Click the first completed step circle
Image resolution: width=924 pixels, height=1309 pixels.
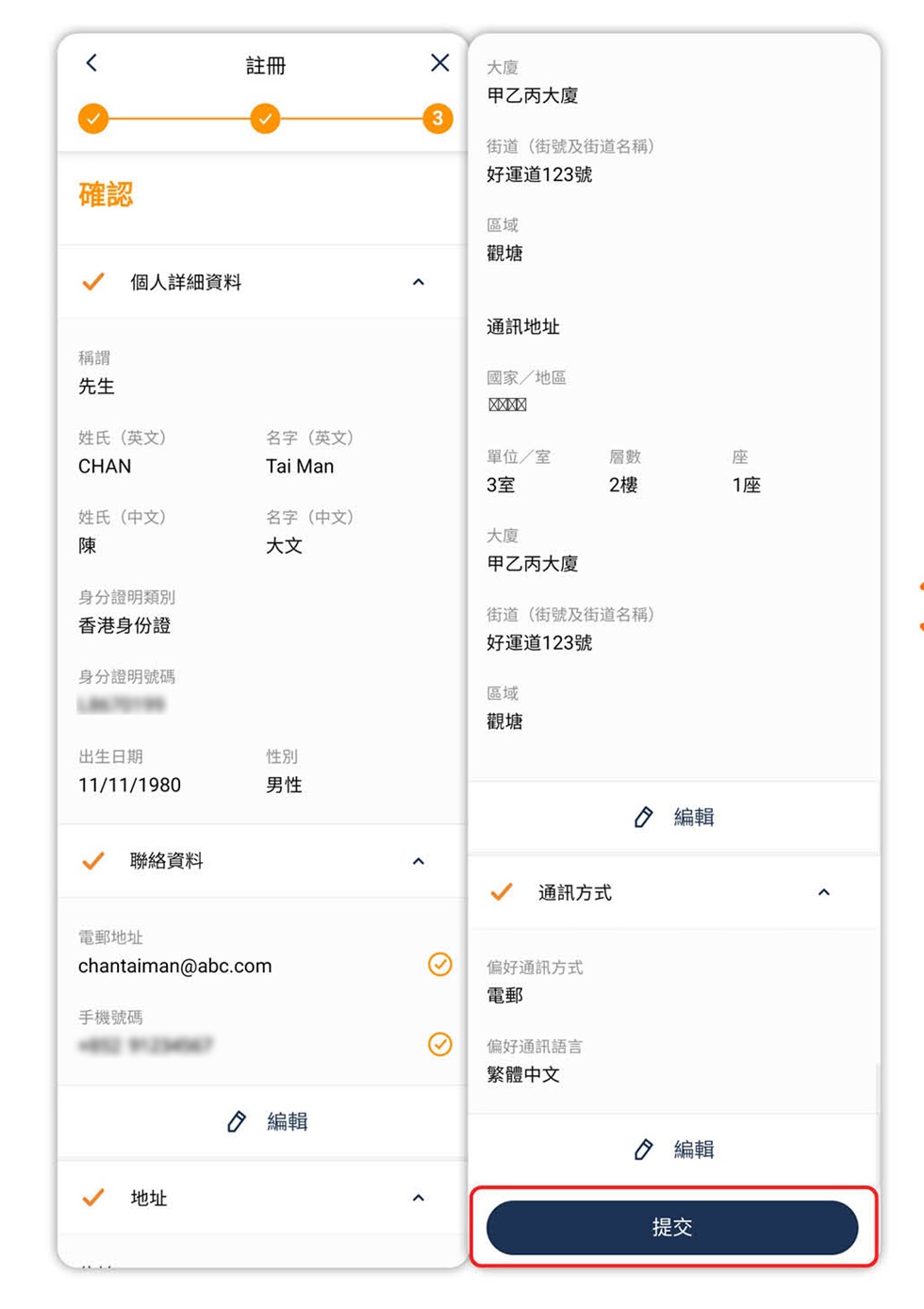[x=93, y=119]
